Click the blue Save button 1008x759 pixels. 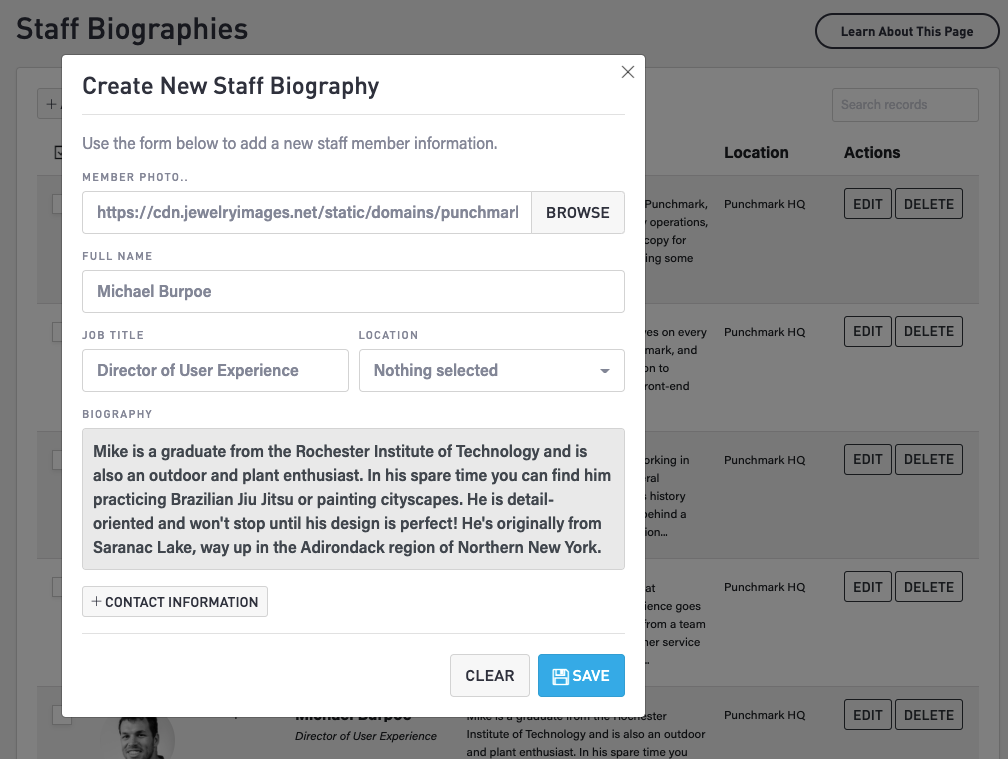581,675
